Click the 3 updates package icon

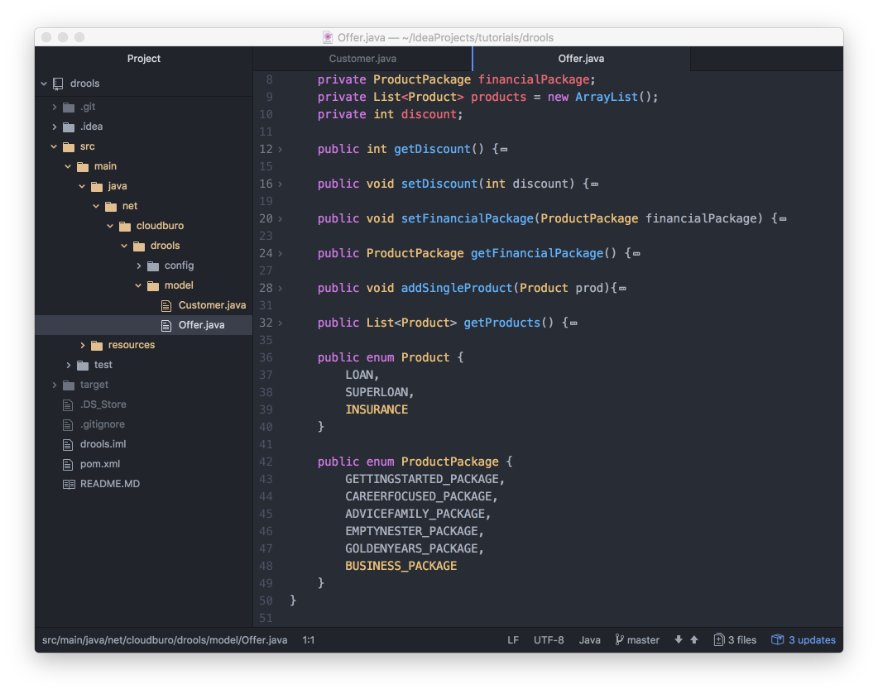[777, 640]
